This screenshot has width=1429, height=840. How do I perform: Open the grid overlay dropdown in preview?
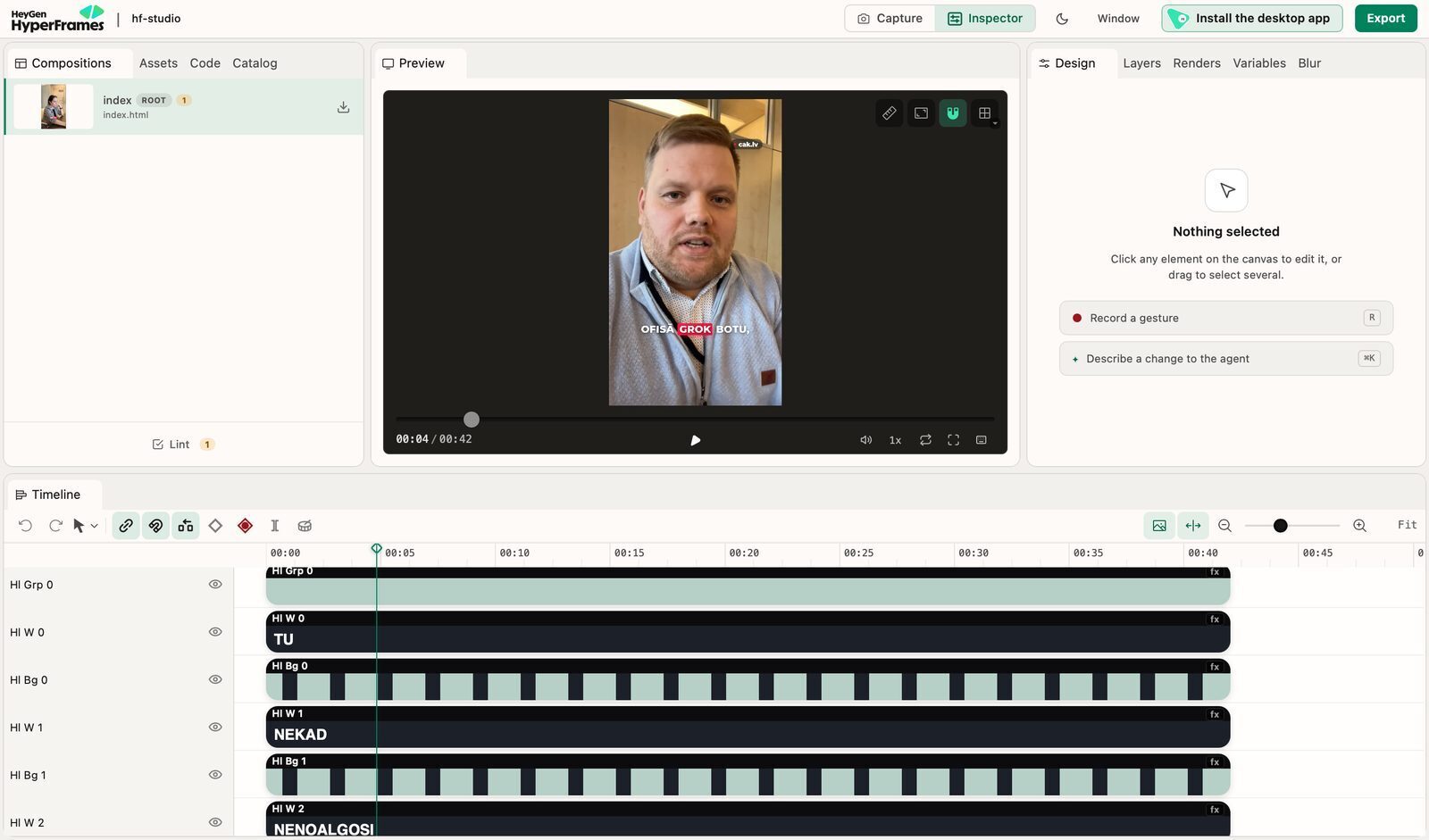[985, 113]
